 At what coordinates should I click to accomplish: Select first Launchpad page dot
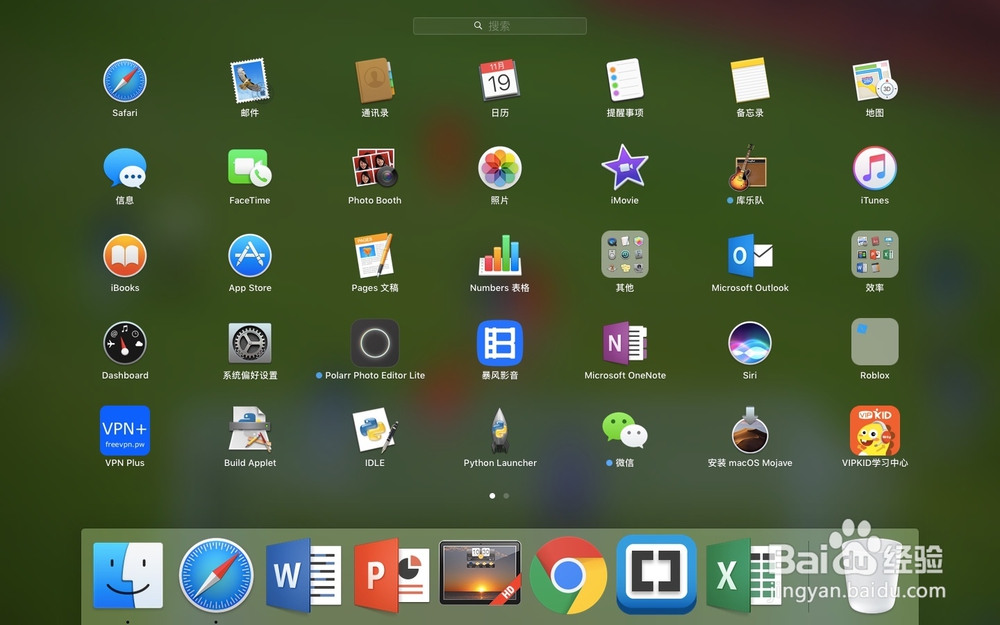[492, 496]
